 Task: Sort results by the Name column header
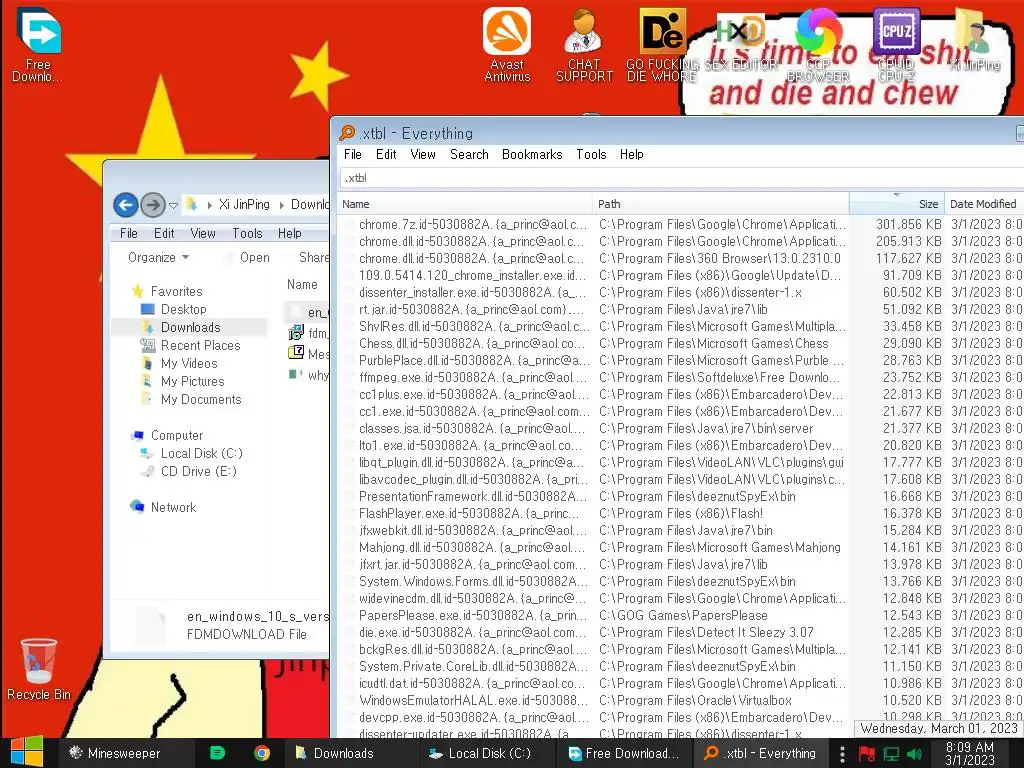point(464,204)
